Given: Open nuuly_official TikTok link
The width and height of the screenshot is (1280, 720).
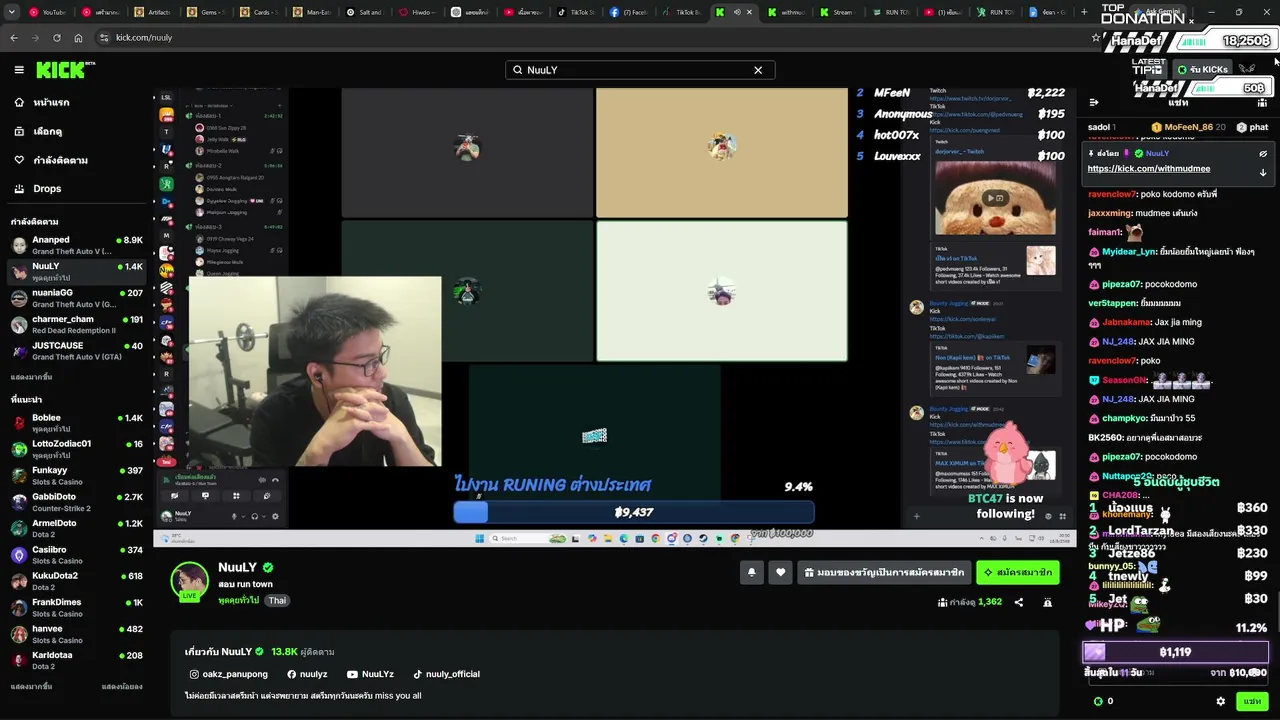Looking at the screenshot, I should pos(446,674).
